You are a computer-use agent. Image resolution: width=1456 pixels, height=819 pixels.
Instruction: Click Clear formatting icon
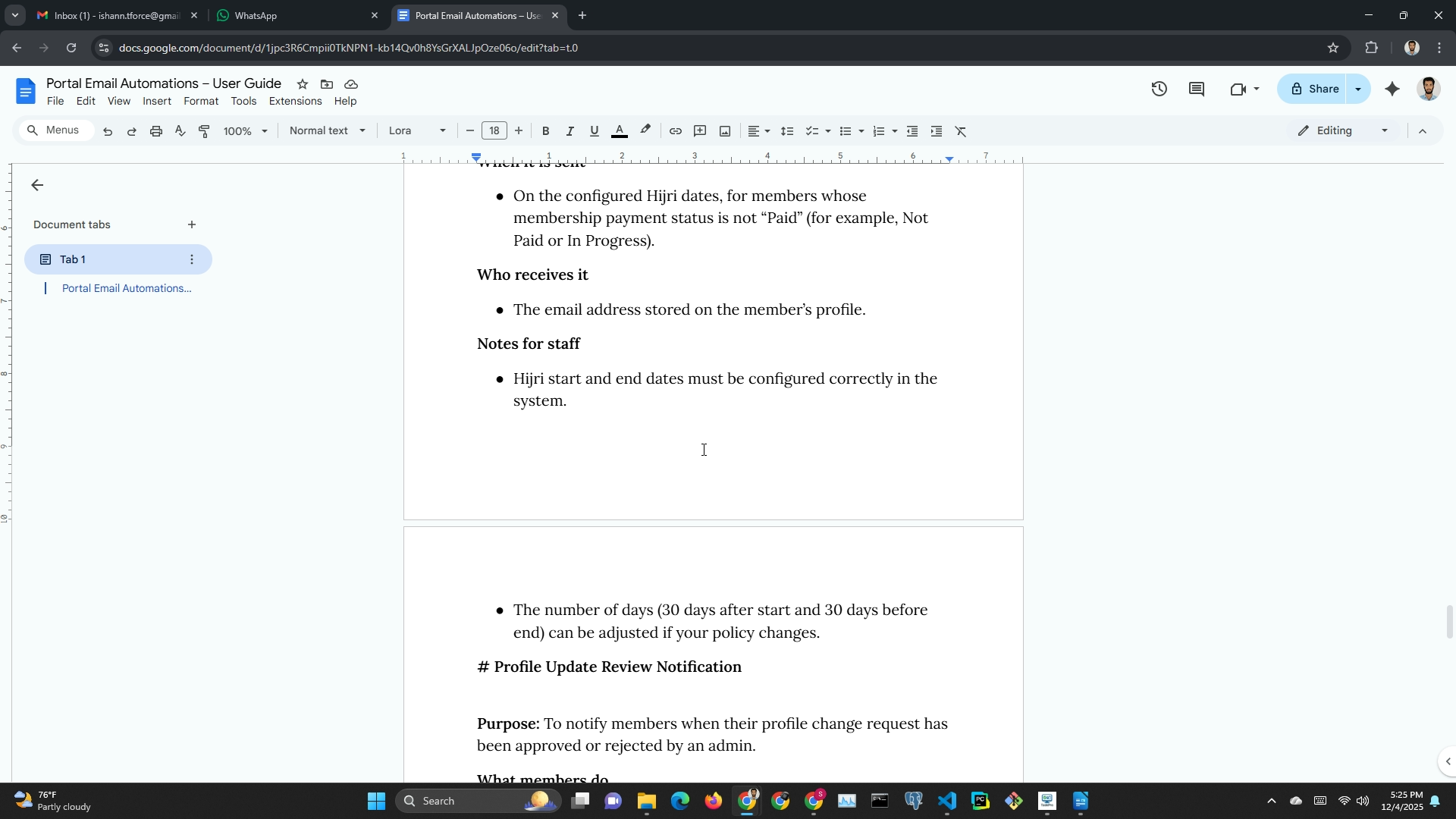click(961, 131)
